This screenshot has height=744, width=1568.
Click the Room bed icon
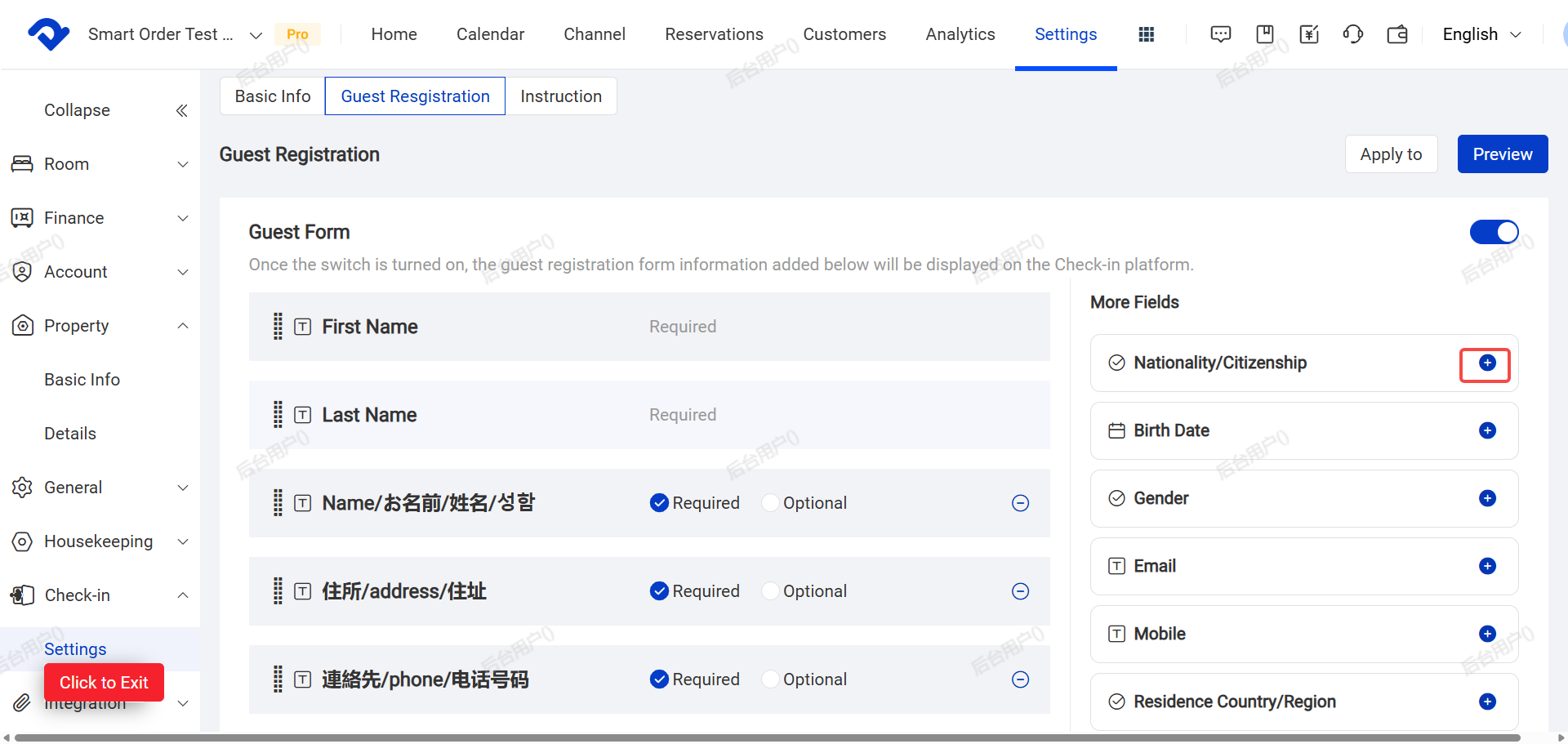tap(22, 164)
